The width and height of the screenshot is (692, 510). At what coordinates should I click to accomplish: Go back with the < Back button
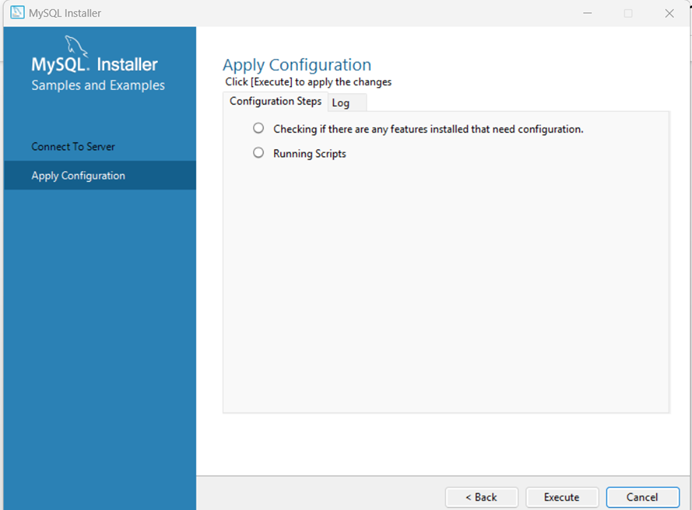(x=481, y=497)
